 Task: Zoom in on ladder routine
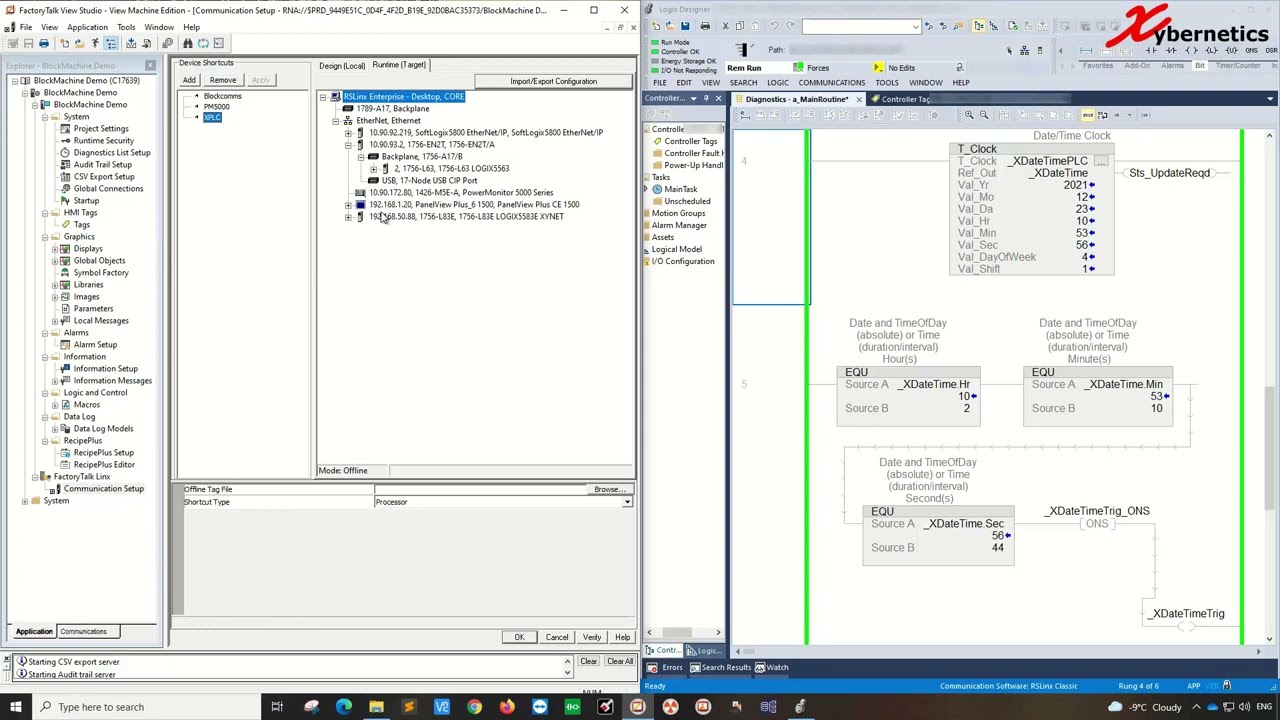click(969, 115)
